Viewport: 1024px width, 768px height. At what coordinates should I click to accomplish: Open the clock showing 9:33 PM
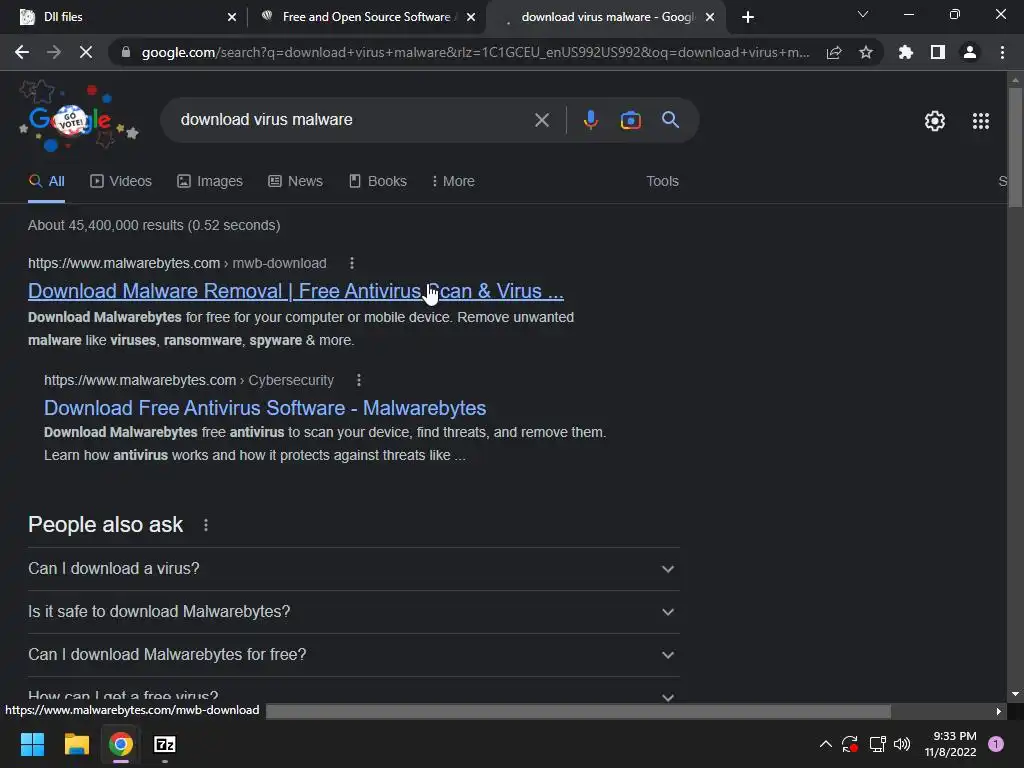coord(951,744)
